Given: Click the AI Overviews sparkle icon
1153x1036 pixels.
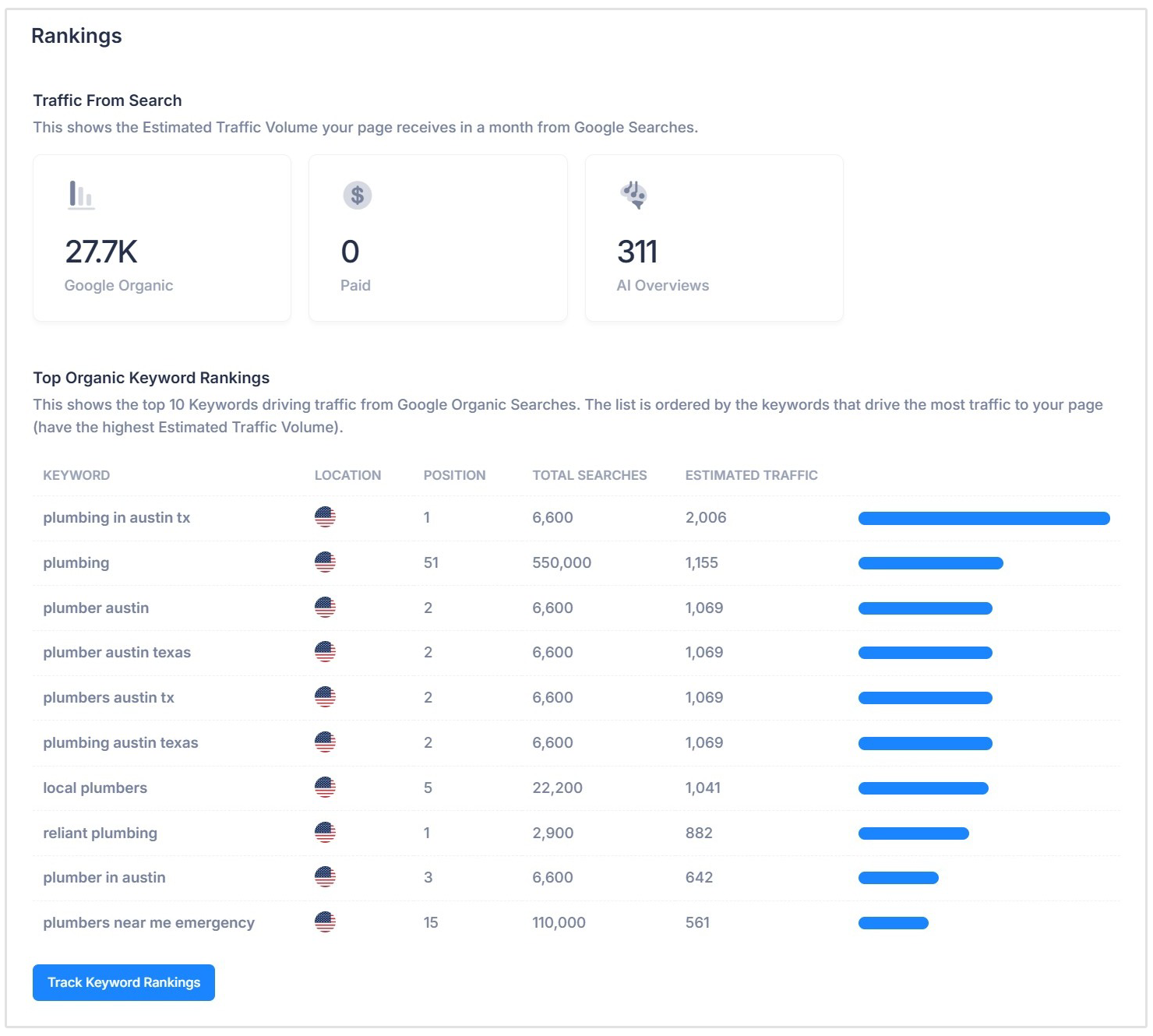Looking at the screenshot, I should tap(634, 195).
